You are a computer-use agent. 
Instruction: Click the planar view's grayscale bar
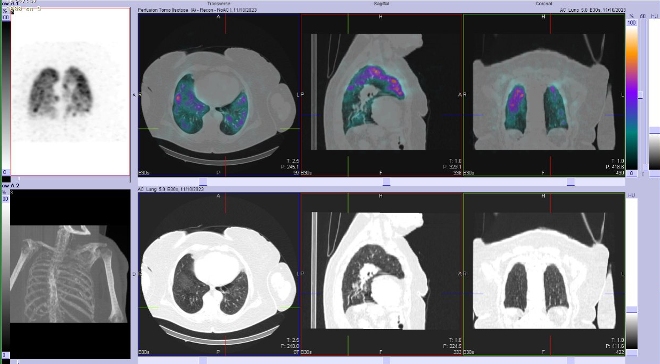coord(6,95)
